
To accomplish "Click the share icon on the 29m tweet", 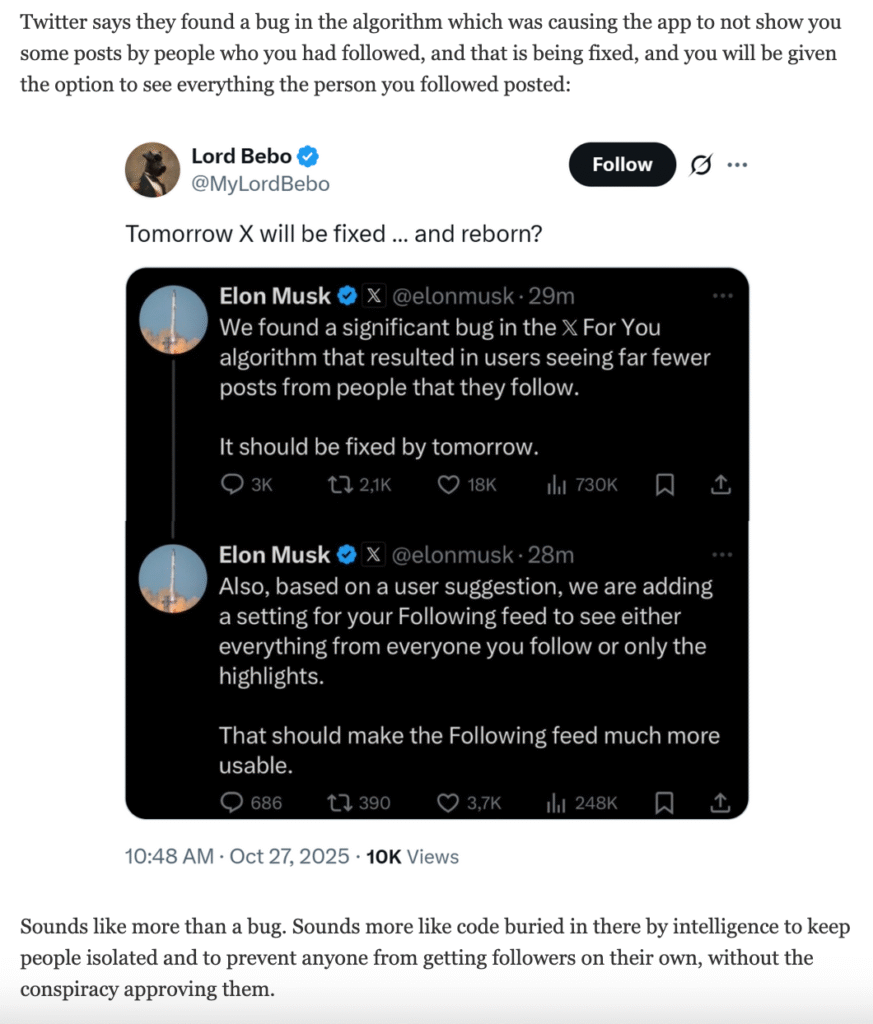I will point(720,485).
